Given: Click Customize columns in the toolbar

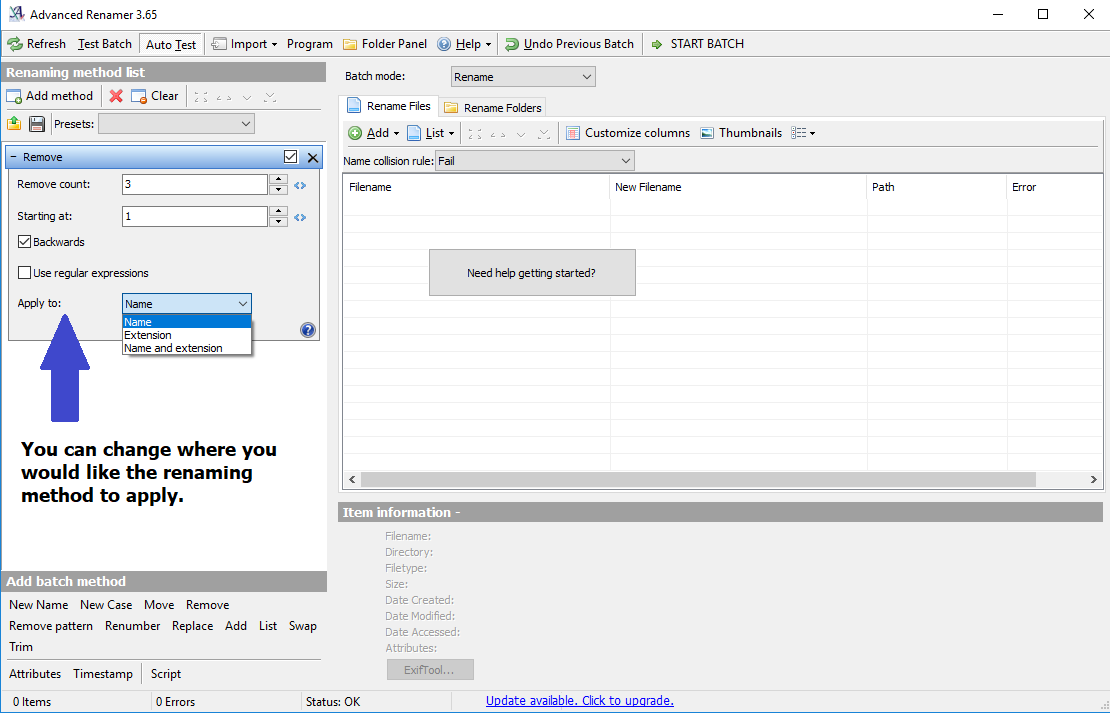Looking at the screenshot, I should (x=627, y=133).
